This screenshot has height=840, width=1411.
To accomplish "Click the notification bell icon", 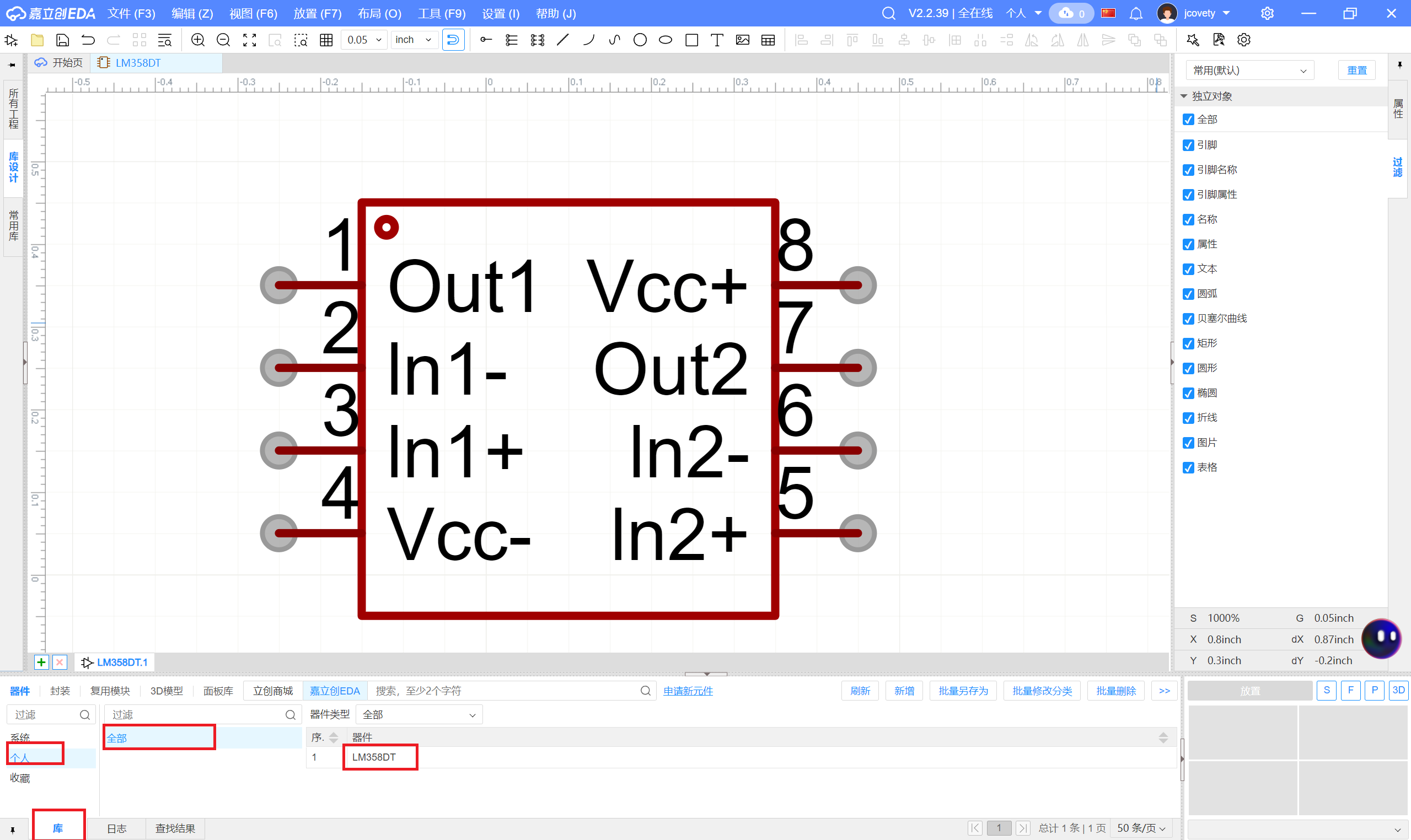I will (x=1136, y=14).
